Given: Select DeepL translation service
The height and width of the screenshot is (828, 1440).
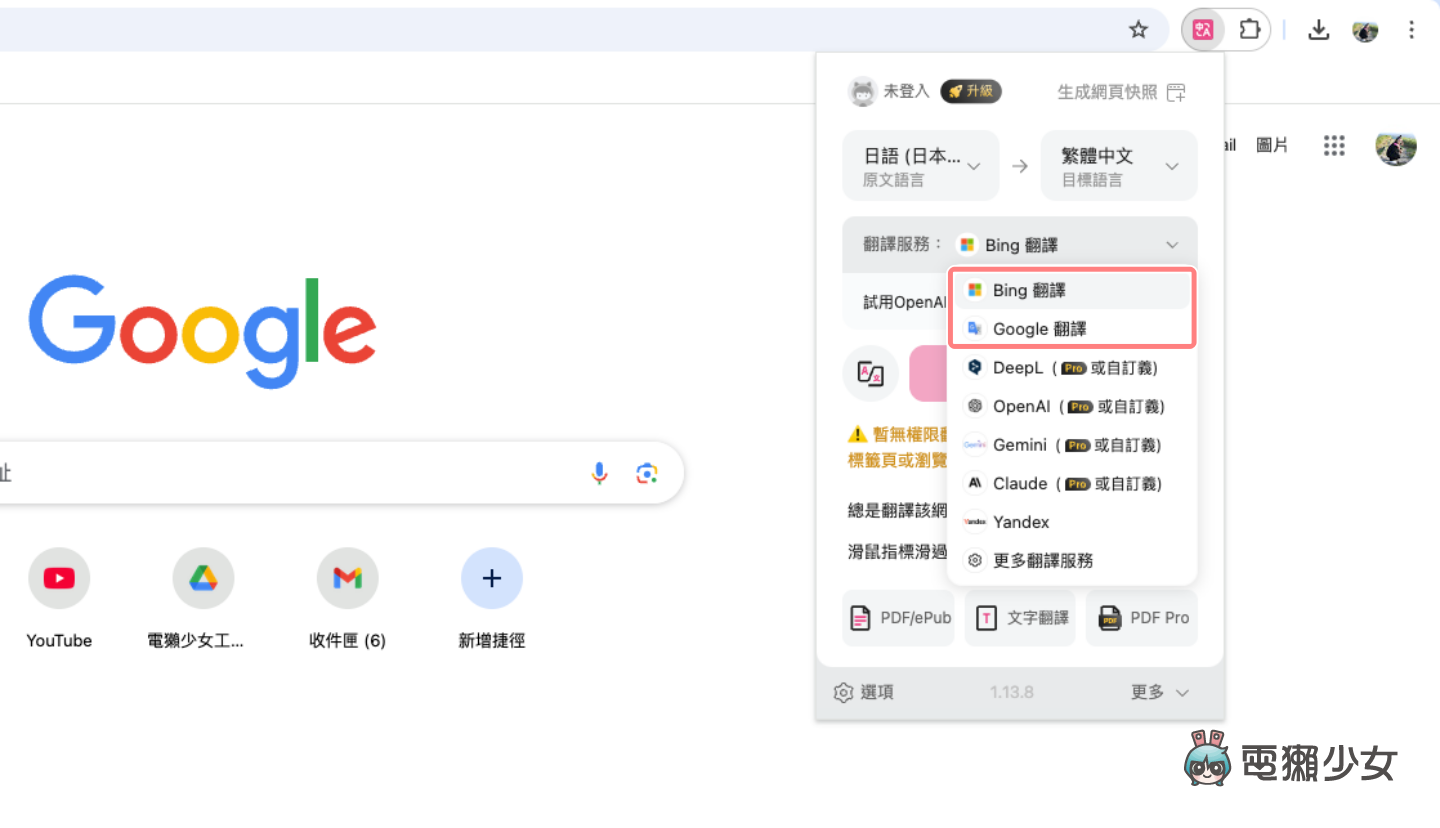Looking at the screenshot, I should (x=1071, y=368).
